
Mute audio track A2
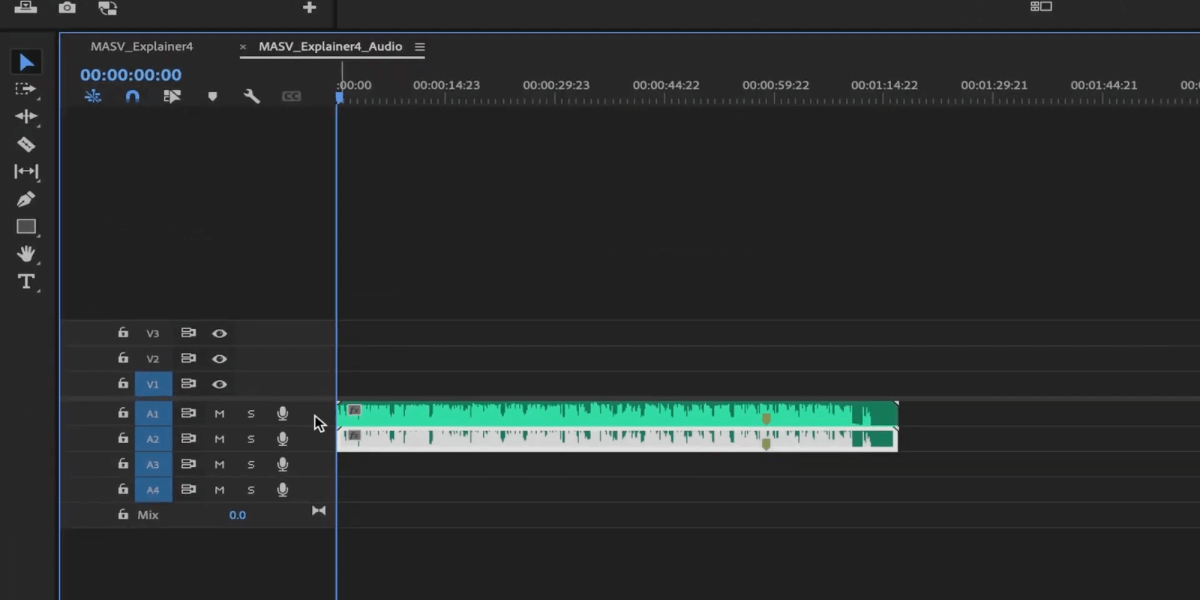coord(219,439)
